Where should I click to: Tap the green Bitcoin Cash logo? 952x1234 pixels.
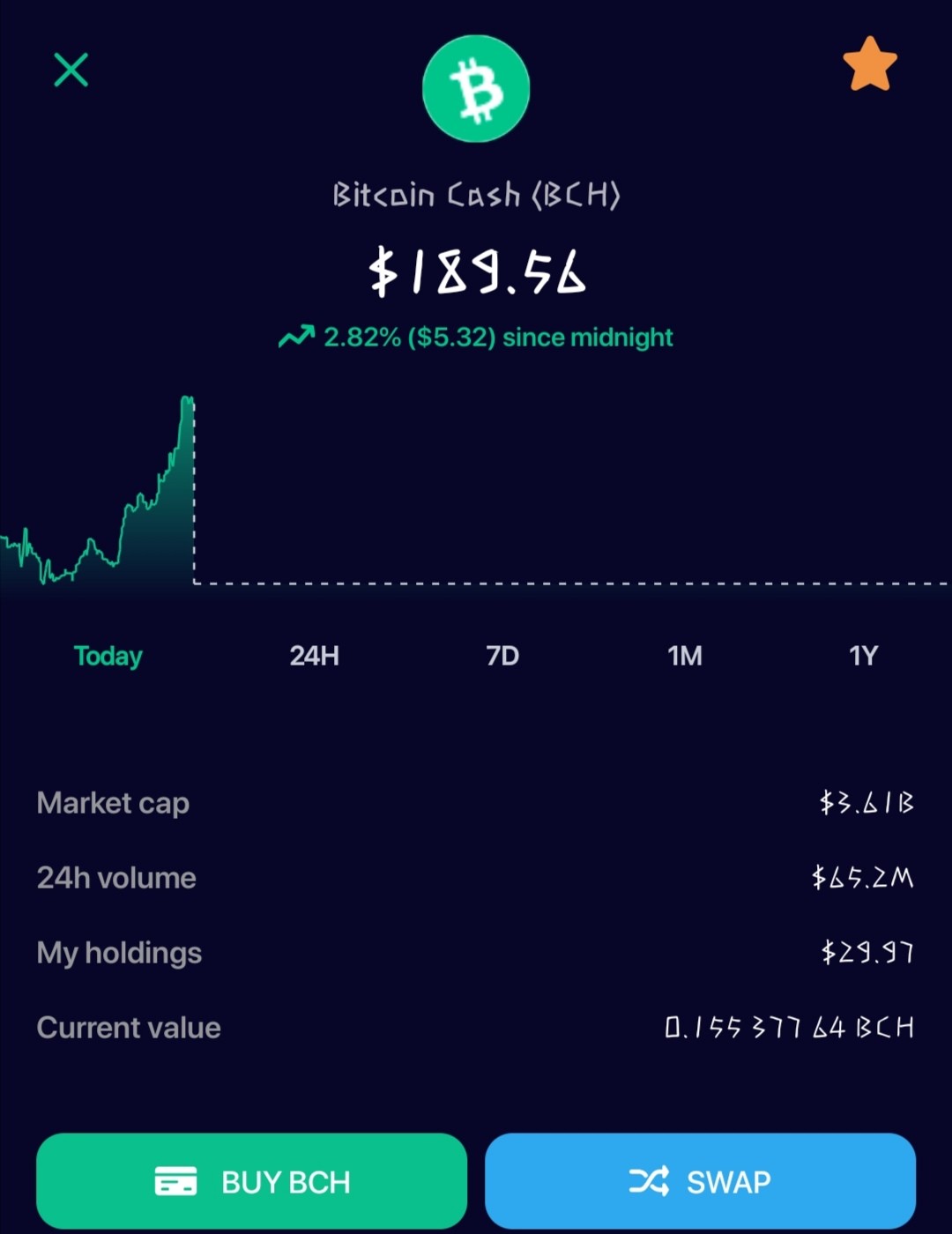[x=476, y=88]
